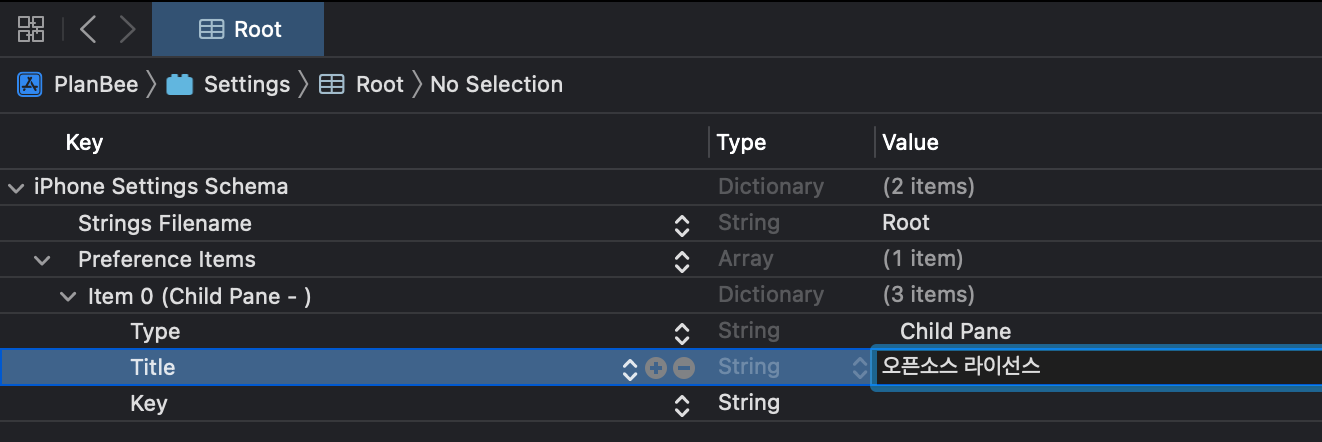Select the Key row in Item 0
The image size is (1322, 442).
[x=661, y=404]
